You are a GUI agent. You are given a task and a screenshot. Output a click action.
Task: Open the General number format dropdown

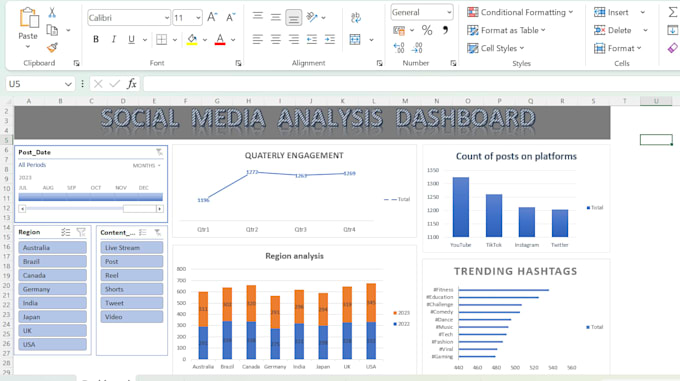point(449,12)
